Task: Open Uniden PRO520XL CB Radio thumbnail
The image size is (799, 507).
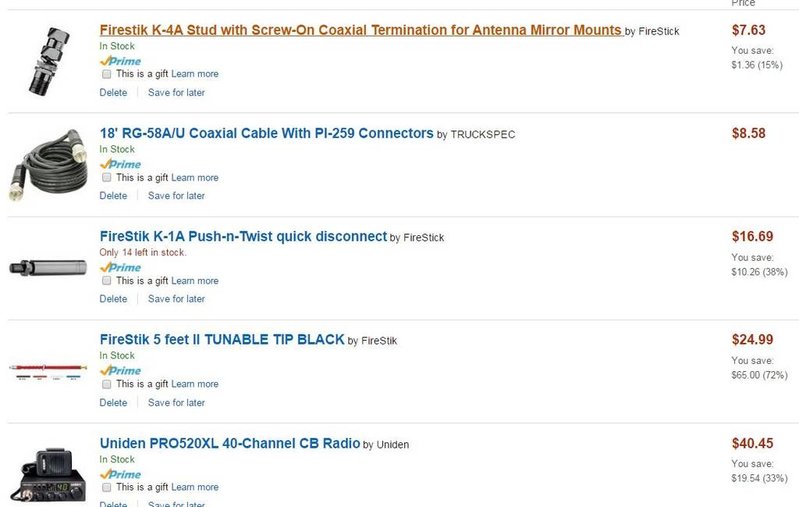Action: pos(48,475)
